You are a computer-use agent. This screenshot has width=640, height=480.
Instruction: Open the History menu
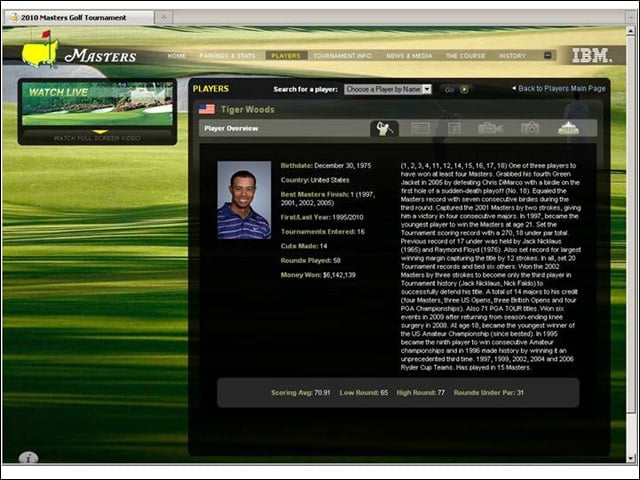pos(513,56)
